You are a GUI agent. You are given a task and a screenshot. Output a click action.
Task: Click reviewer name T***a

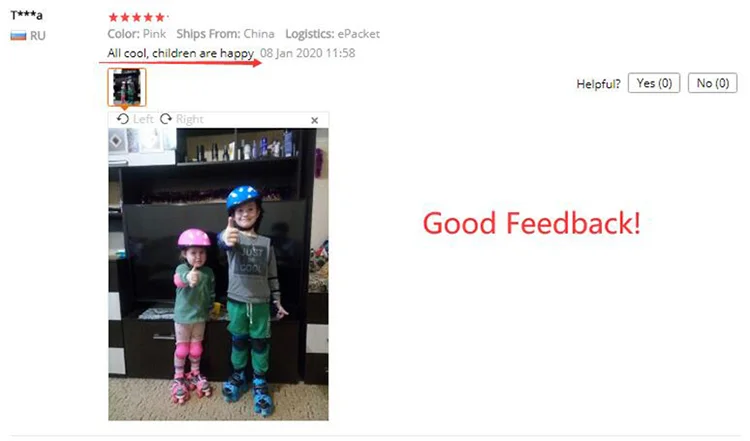coord(26,15)
